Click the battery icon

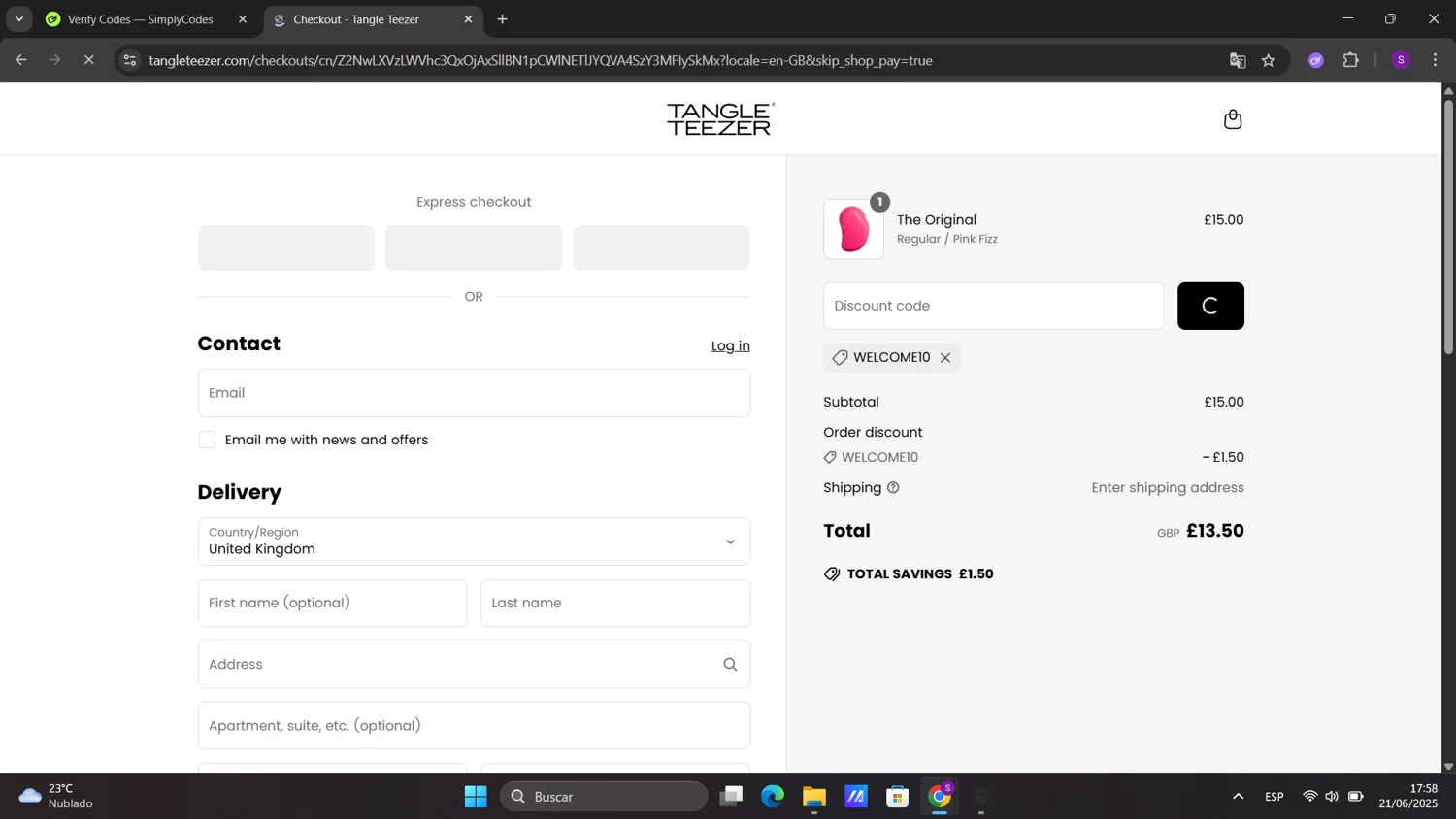[1356, 797]
